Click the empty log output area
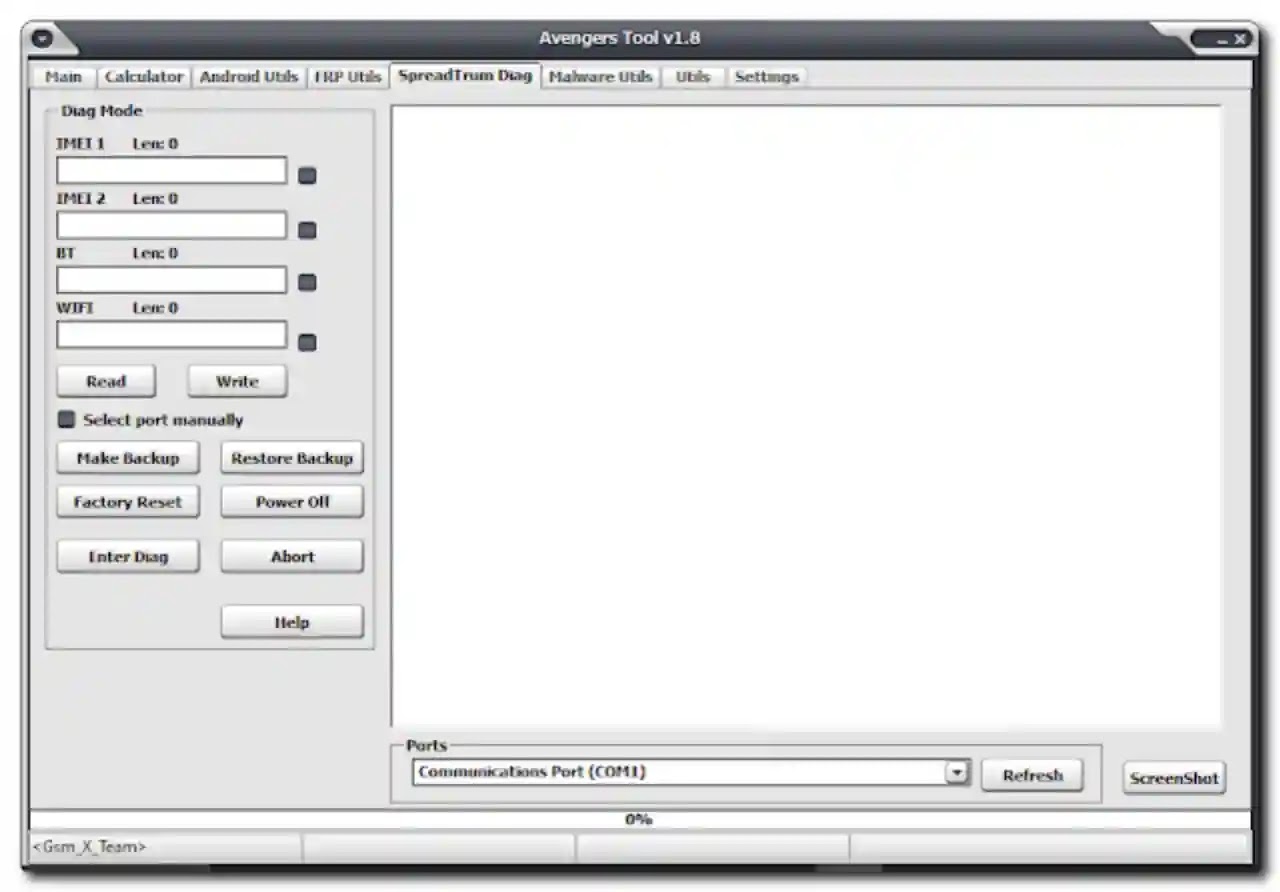 [806, 416]
